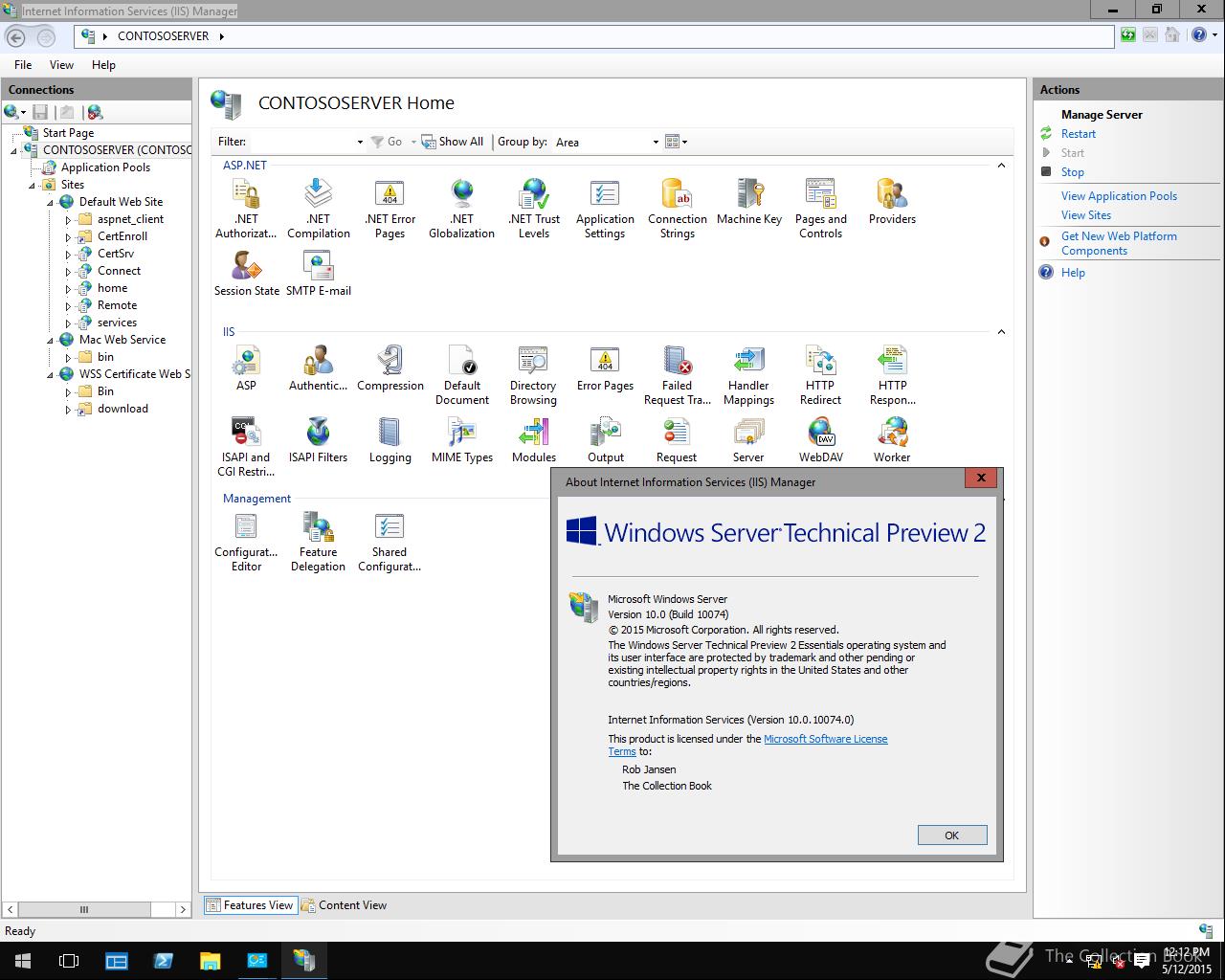
Task: Open Failed Request Tracing feature
Action: point(677,375)
